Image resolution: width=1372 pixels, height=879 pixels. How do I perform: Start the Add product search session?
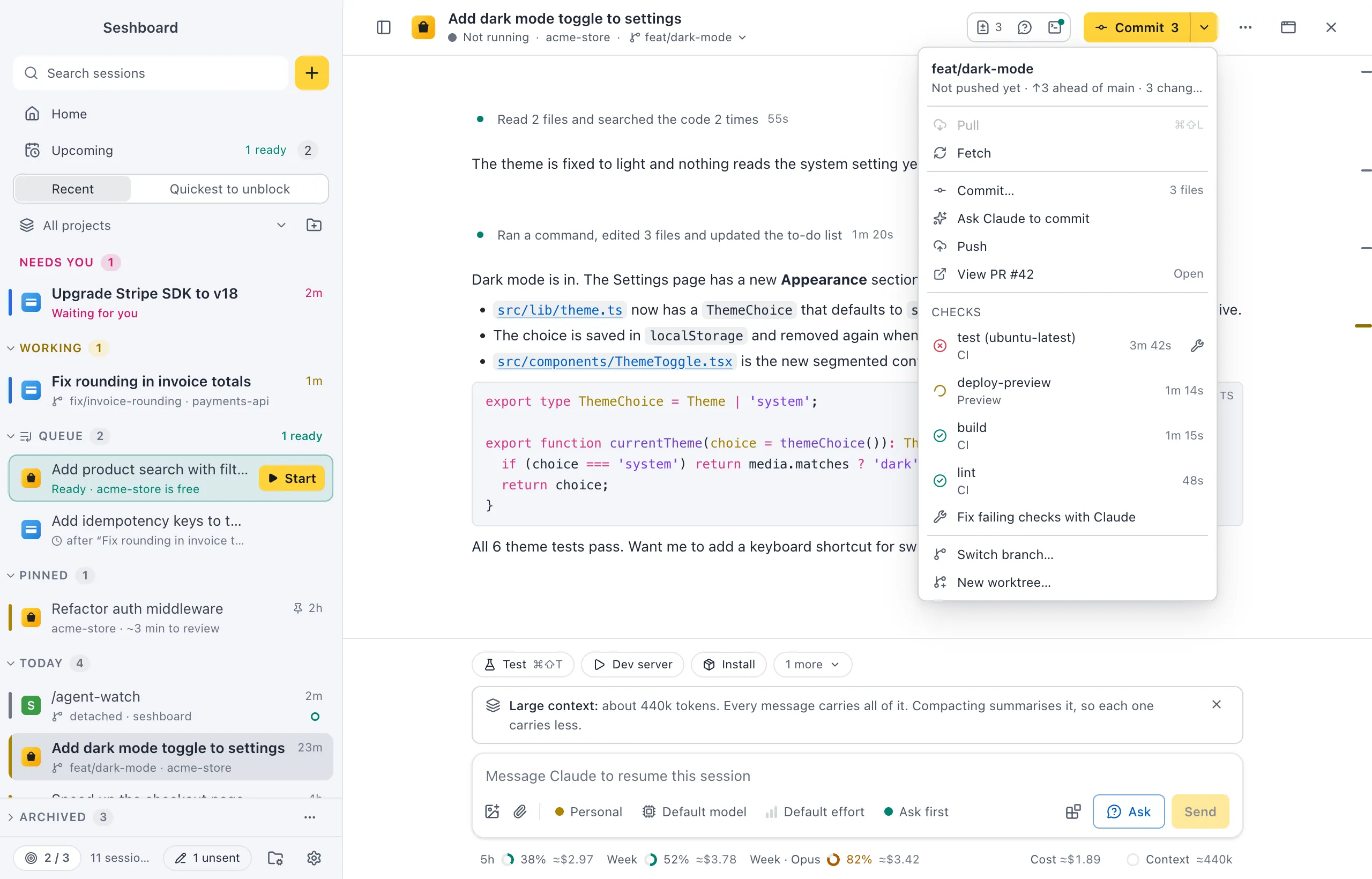(292, 478)
